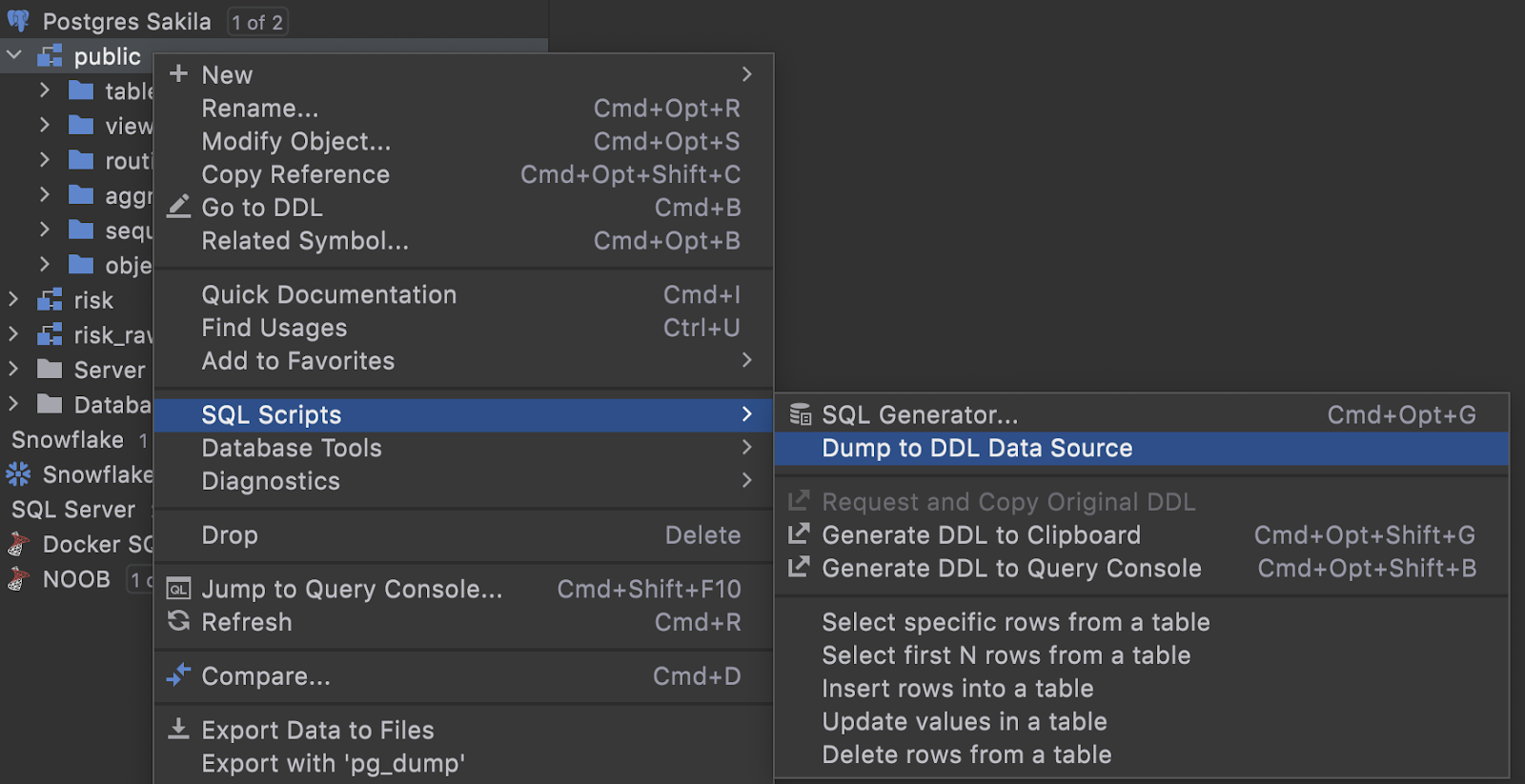Click the Refresh icon in context menu

coord(178,622)
